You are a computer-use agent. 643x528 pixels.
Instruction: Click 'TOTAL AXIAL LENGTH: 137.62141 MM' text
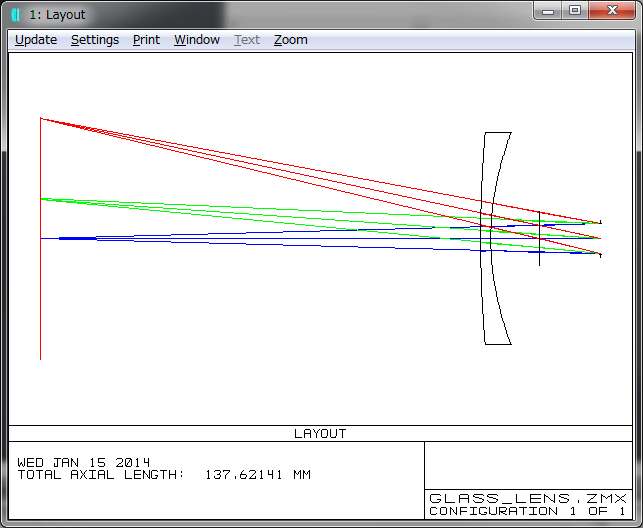(x=164, y=475)
